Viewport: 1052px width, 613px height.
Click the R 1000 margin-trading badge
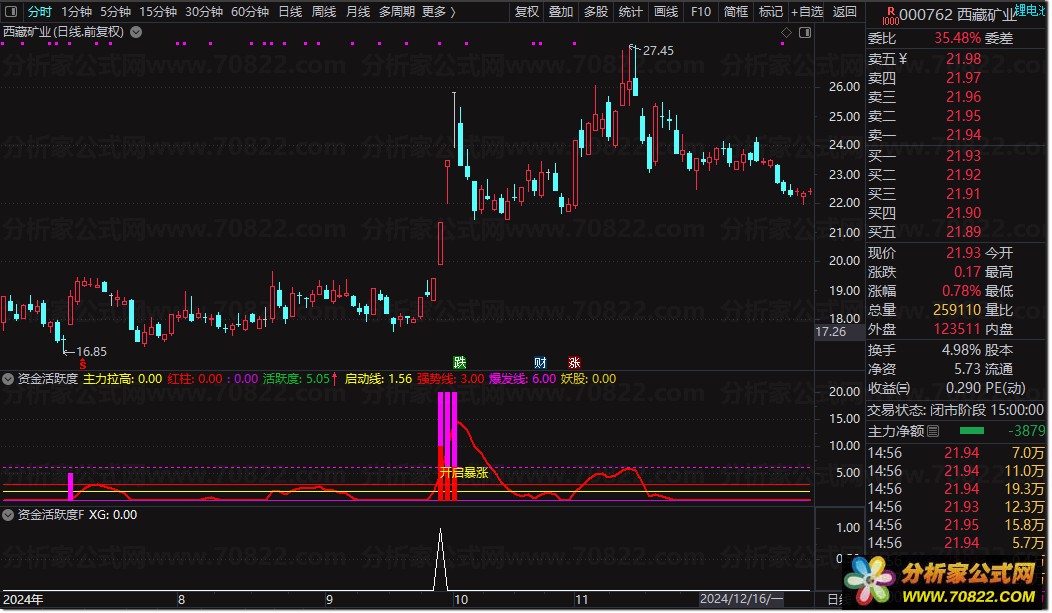coord(890,15)
